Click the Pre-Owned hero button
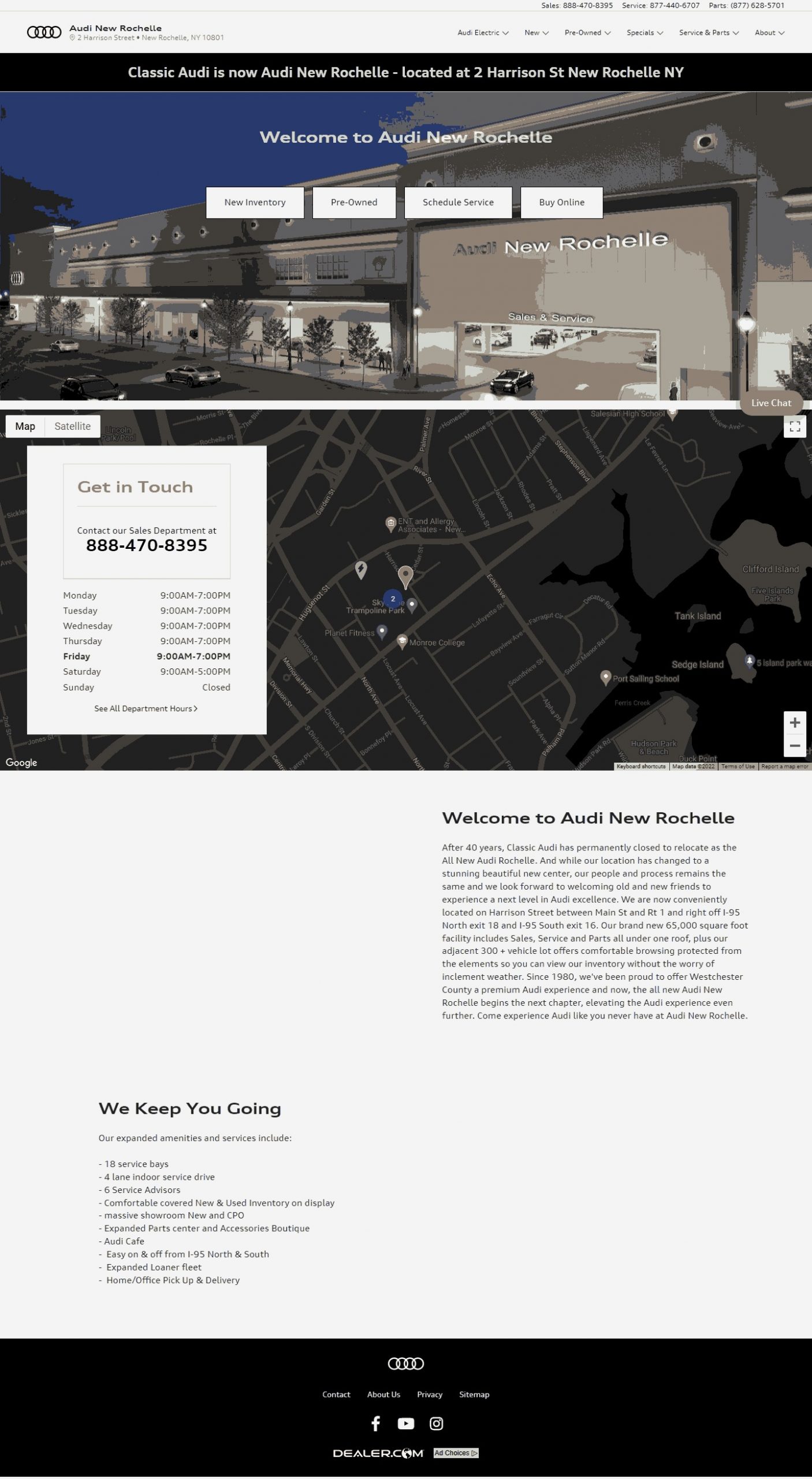Screen dimensions: 812x1479 354,202
